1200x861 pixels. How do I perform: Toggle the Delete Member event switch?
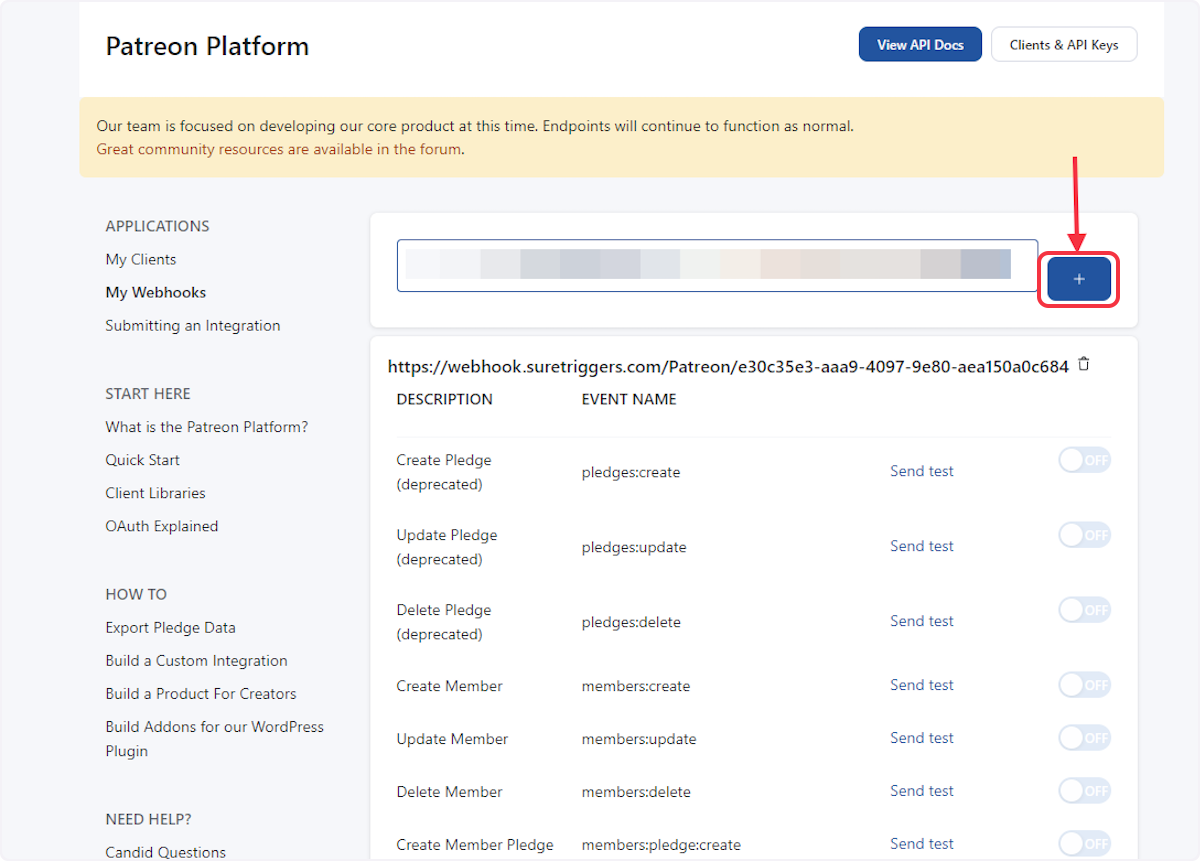pos(1084,791)
